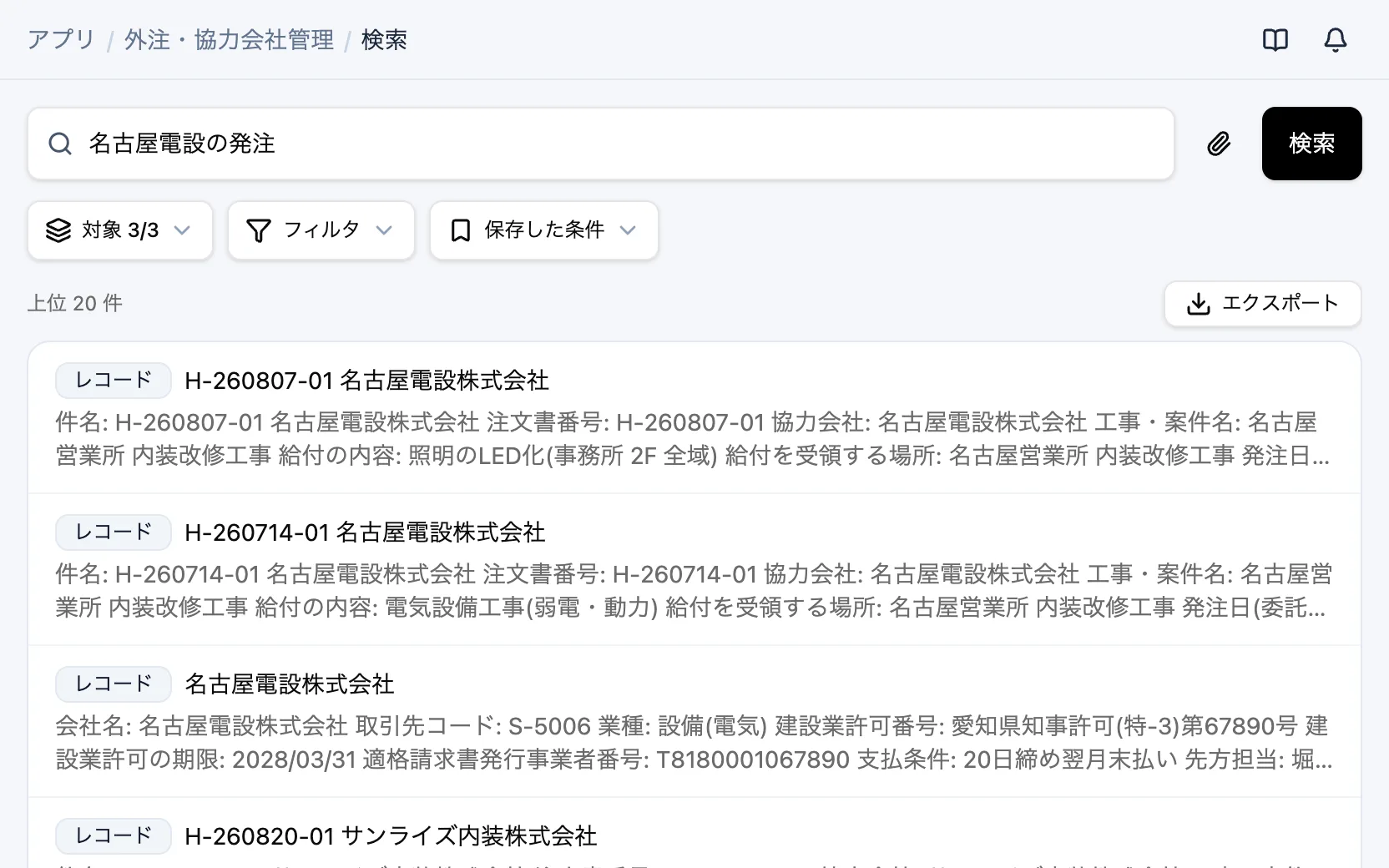Expand the 対象 3/3 dropdown chevron
1389x868 pixels.
click(182, 230)
